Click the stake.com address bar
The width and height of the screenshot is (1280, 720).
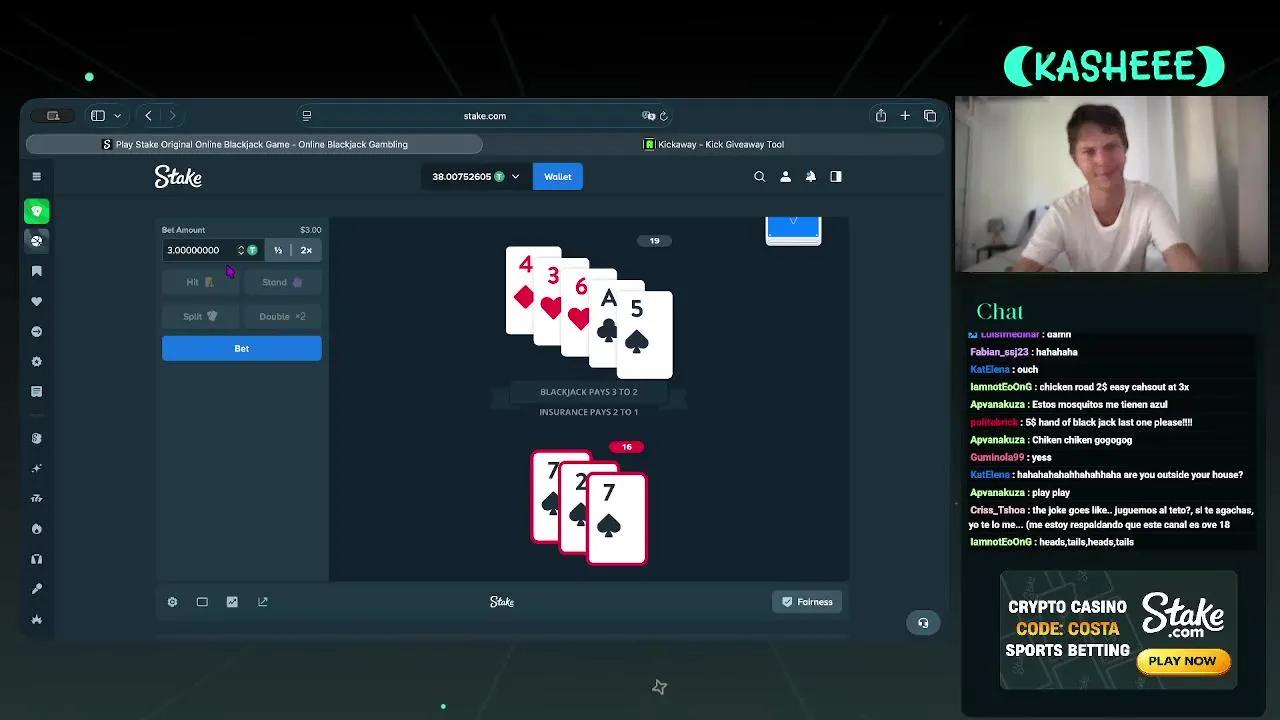[x=485, y=116]
